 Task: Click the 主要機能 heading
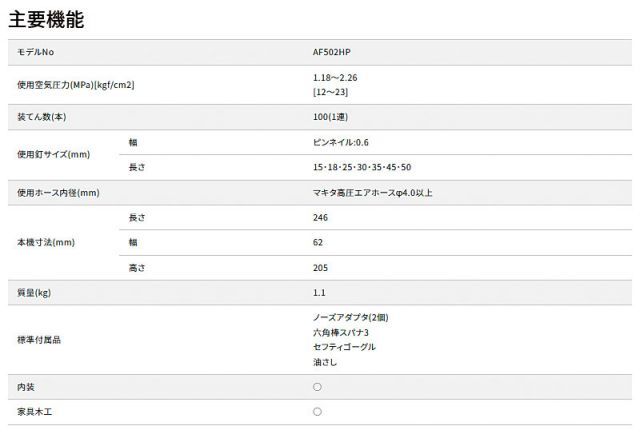[46, 19]
